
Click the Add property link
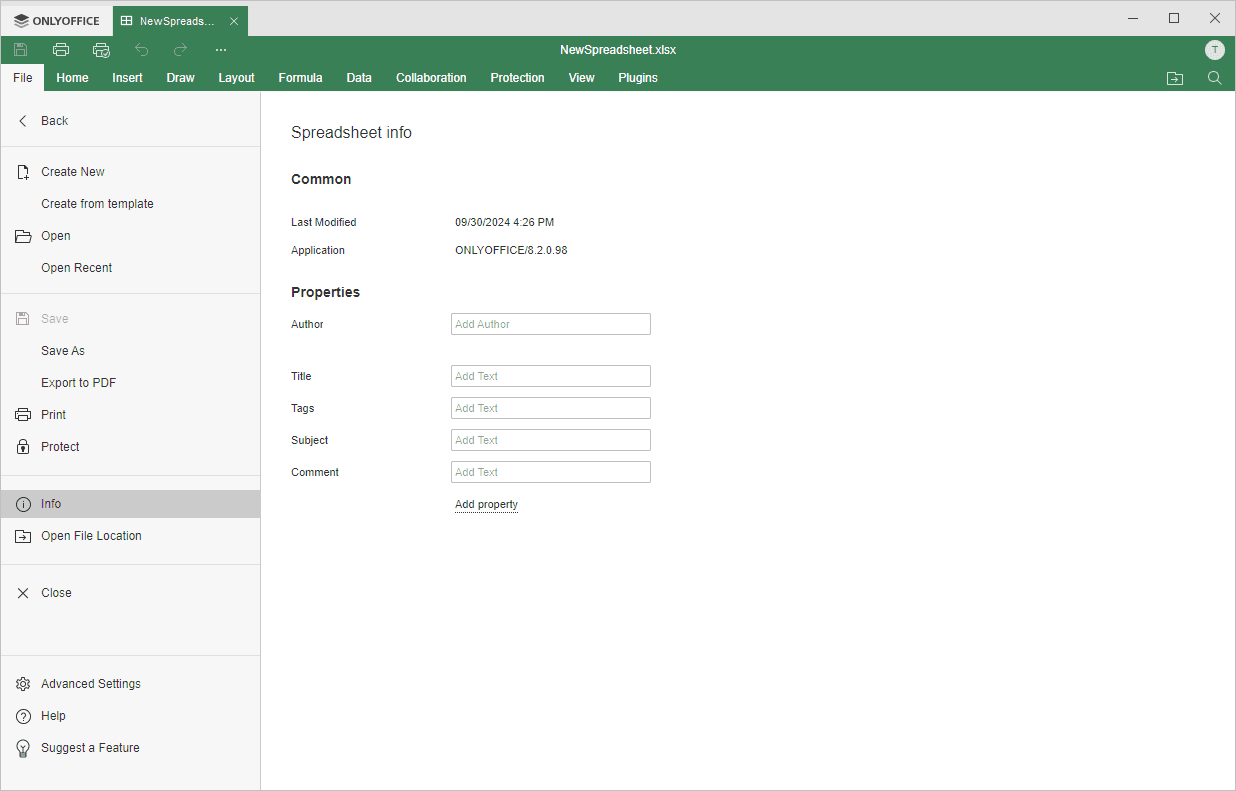pos(486,505)
